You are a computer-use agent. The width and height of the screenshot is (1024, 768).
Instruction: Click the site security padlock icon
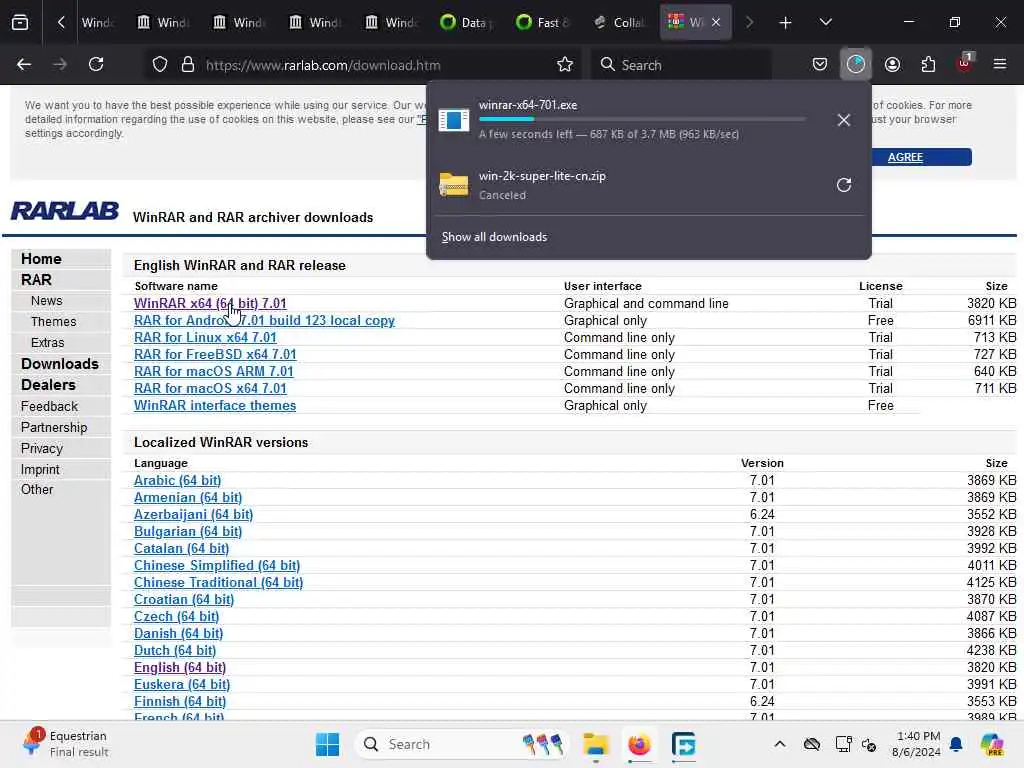point(188,65)
